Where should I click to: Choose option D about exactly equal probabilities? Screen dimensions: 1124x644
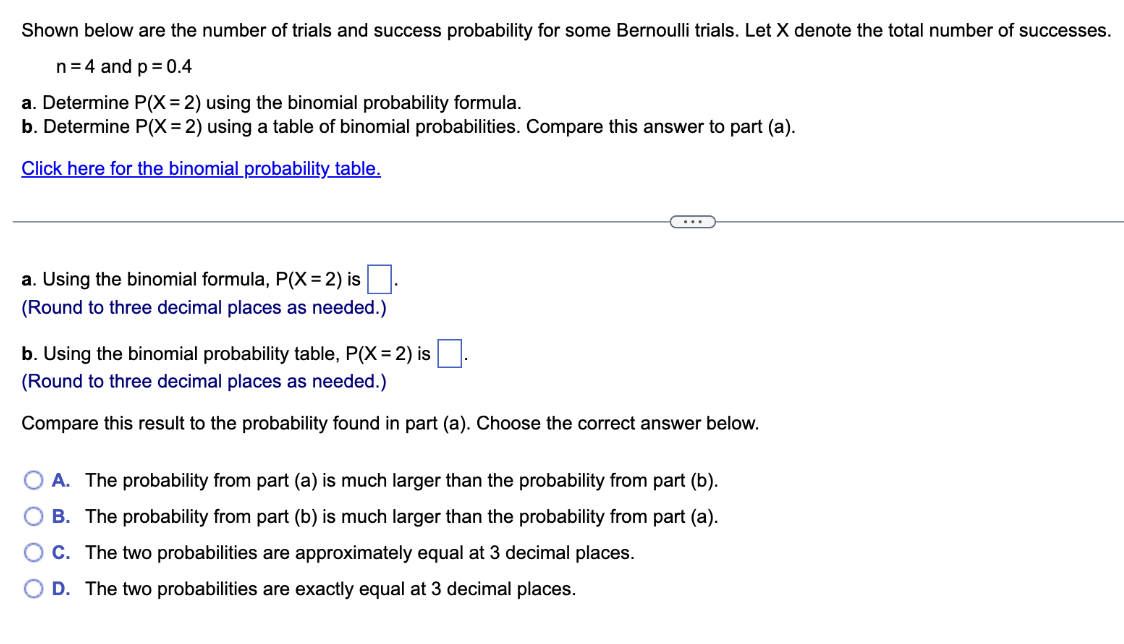33,588
